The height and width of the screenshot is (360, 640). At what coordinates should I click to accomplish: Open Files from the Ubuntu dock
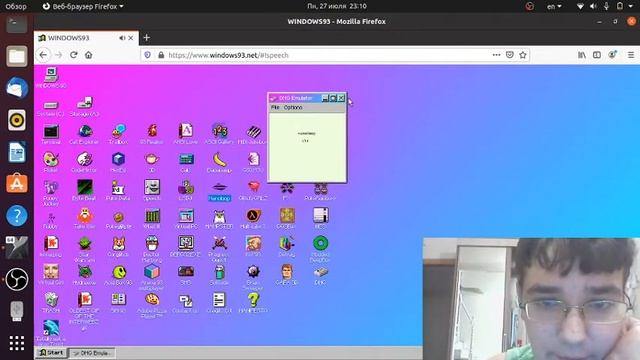(17, 56)
